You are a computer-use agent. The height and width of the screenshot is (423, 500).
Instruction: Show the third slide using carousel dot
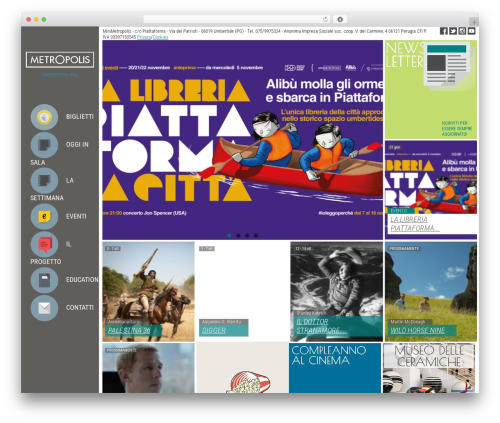[x=247, y=235]
